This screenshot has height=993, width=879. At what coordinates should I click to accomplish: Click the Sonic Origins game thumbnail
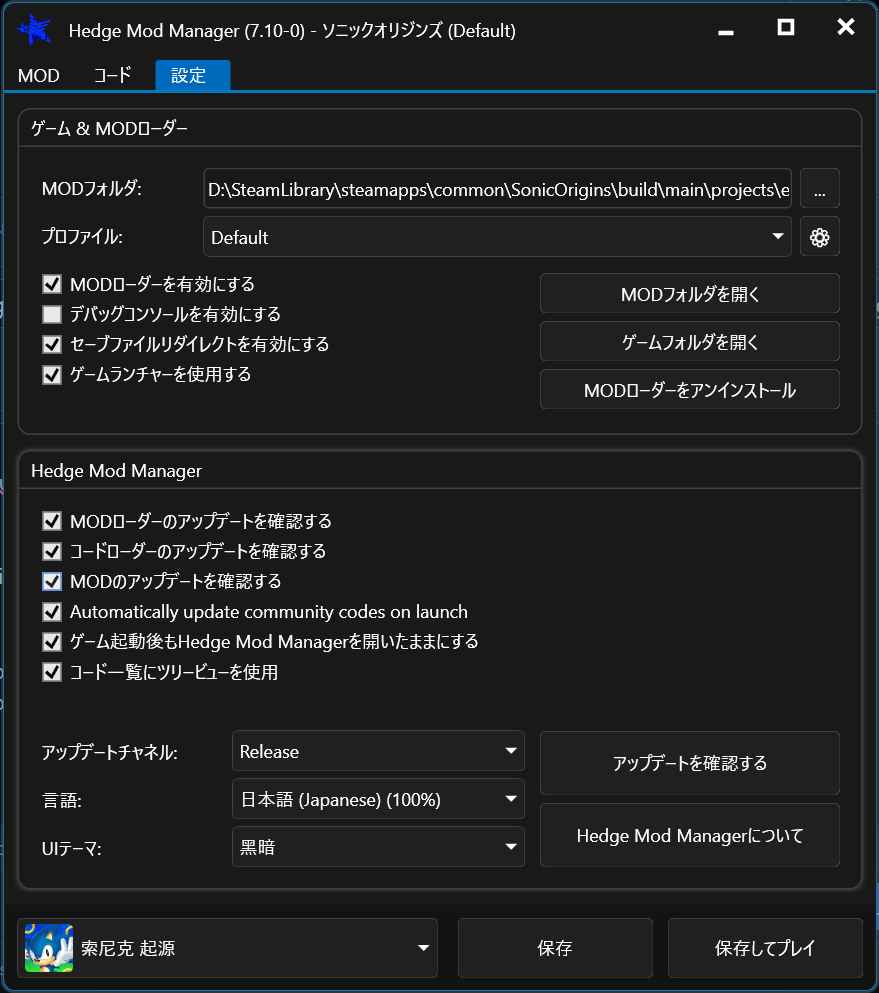(47, 947)
